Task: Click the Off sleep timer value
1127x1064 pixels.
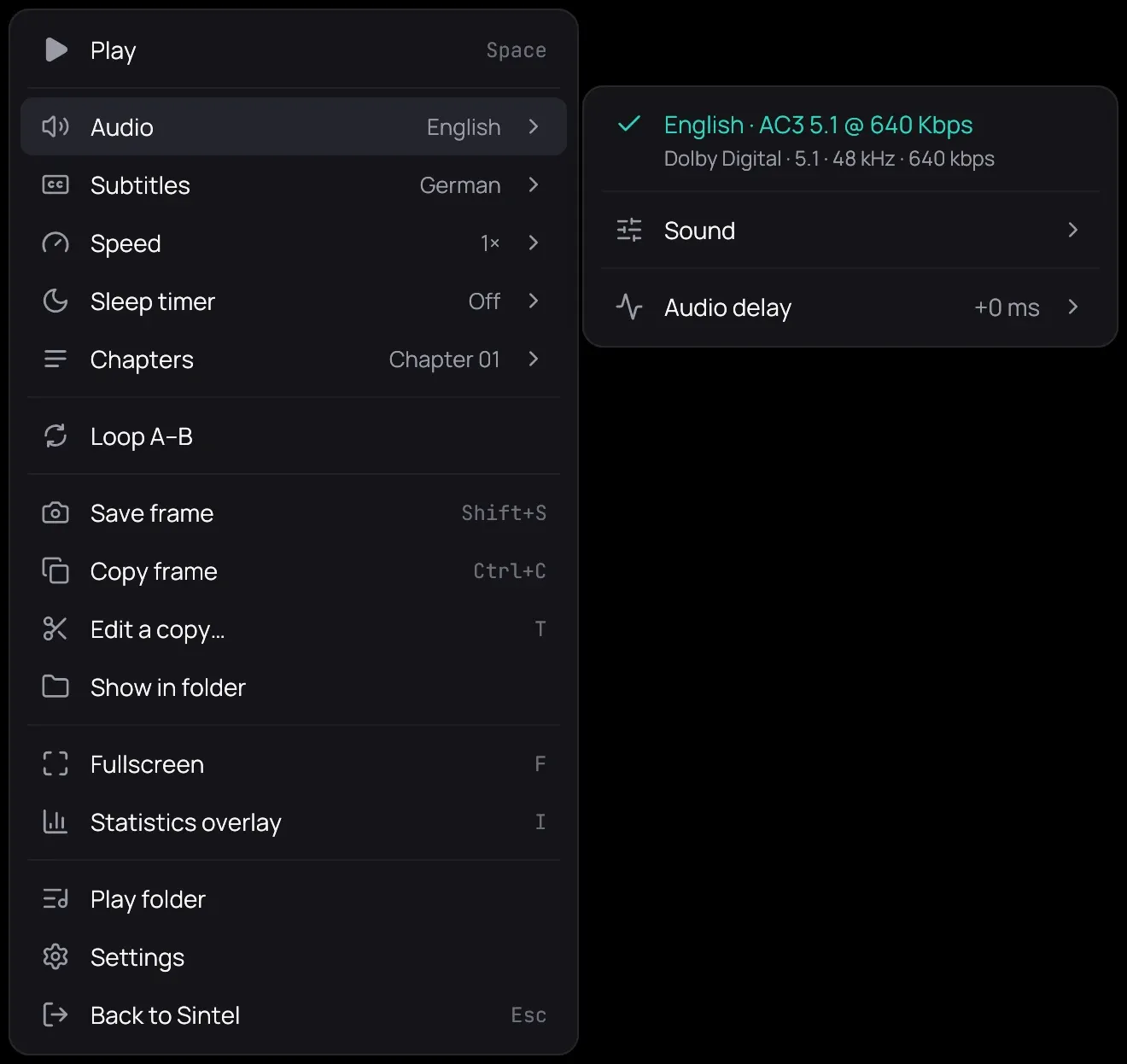Action: click(x=484, y=301)
